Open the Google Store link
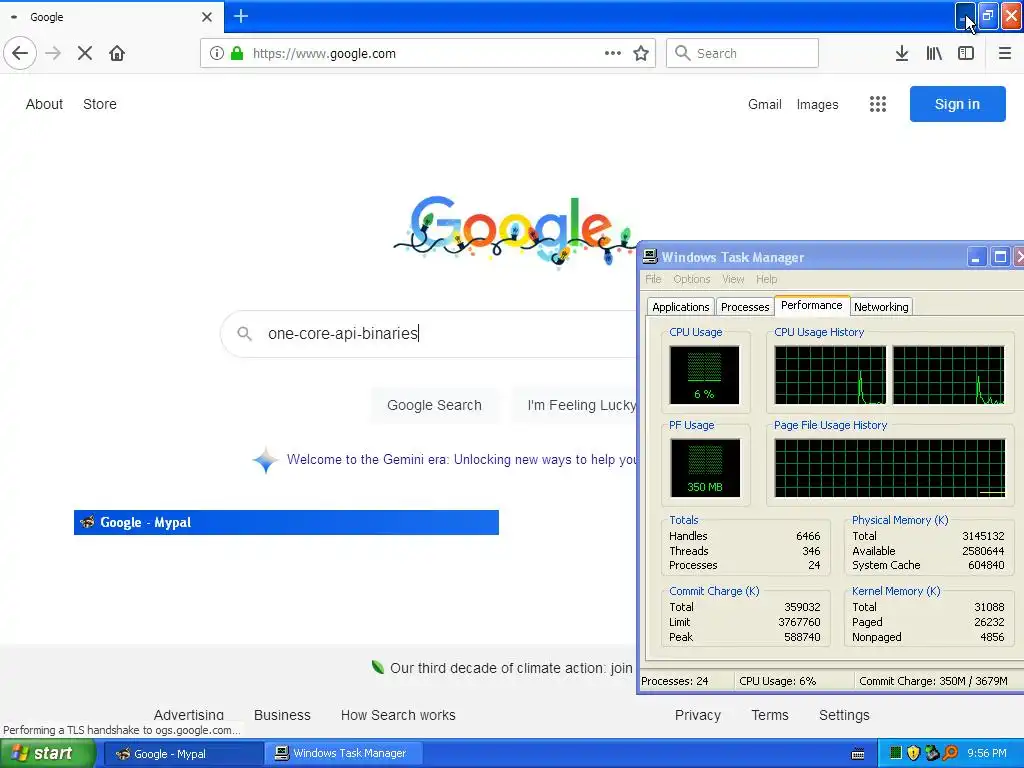 tap(100, 104)
